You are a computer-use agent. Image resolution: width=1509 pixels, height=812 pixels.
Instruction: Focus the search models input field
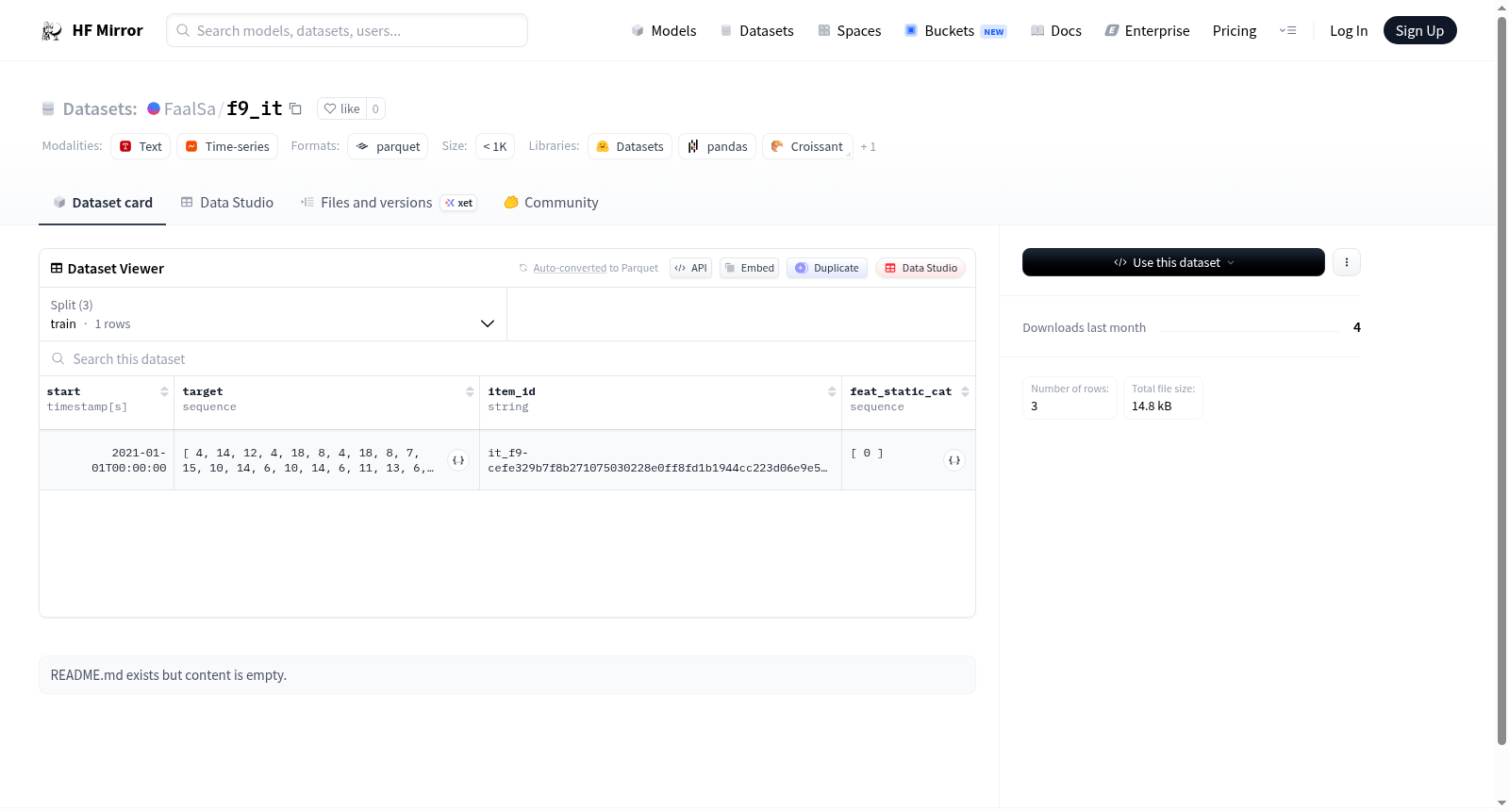click(347, 30)
